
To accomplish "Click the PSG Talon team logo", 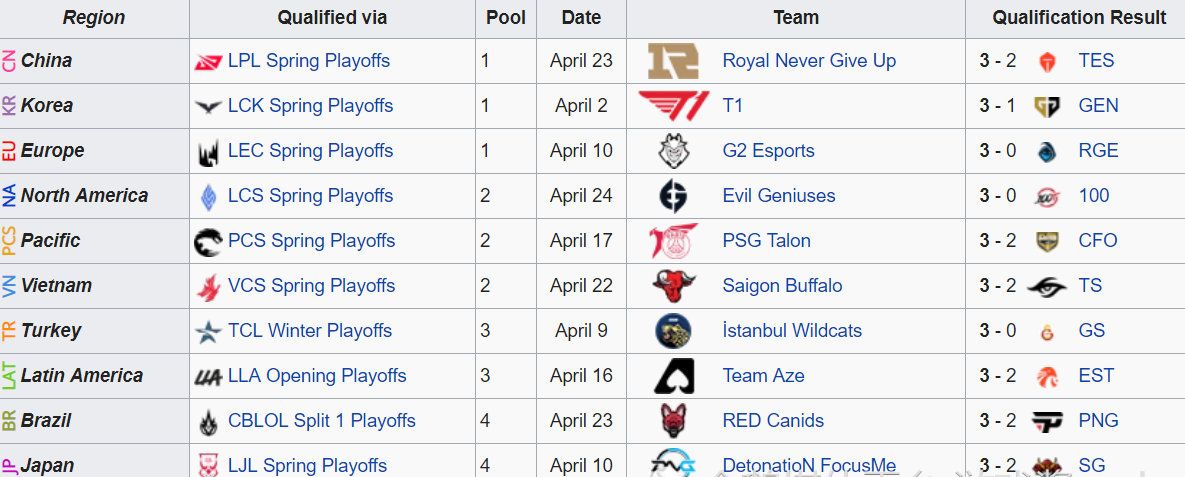I will pos(673,241).
